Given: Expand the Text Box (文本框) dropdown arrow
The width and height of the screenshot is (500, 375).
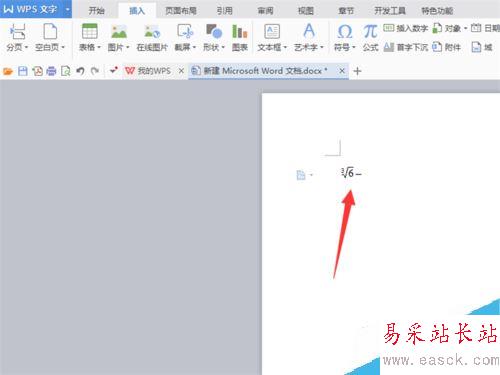Looking at the screenshot, I should click(x=285, y=47).
